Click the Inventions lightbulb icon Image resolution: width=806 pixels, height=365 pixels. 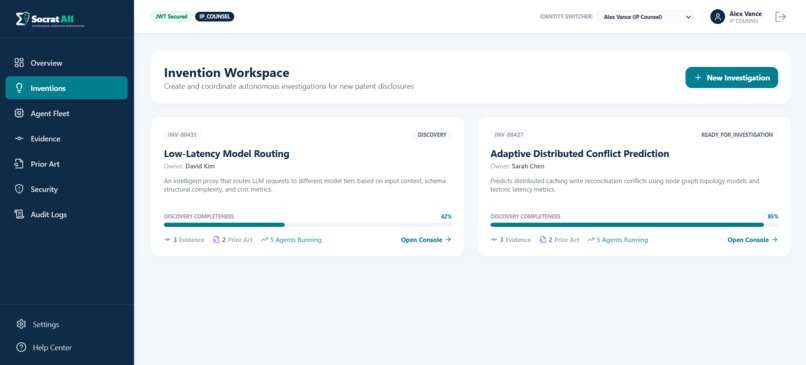coord(19,88)
